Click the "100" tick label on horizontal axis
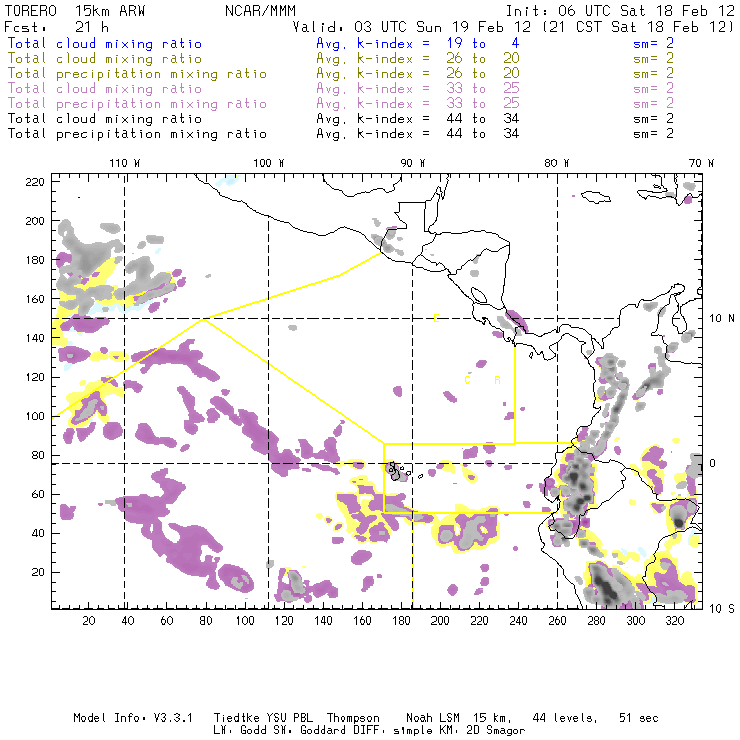The image size is (740, 740). pos(245,621)
